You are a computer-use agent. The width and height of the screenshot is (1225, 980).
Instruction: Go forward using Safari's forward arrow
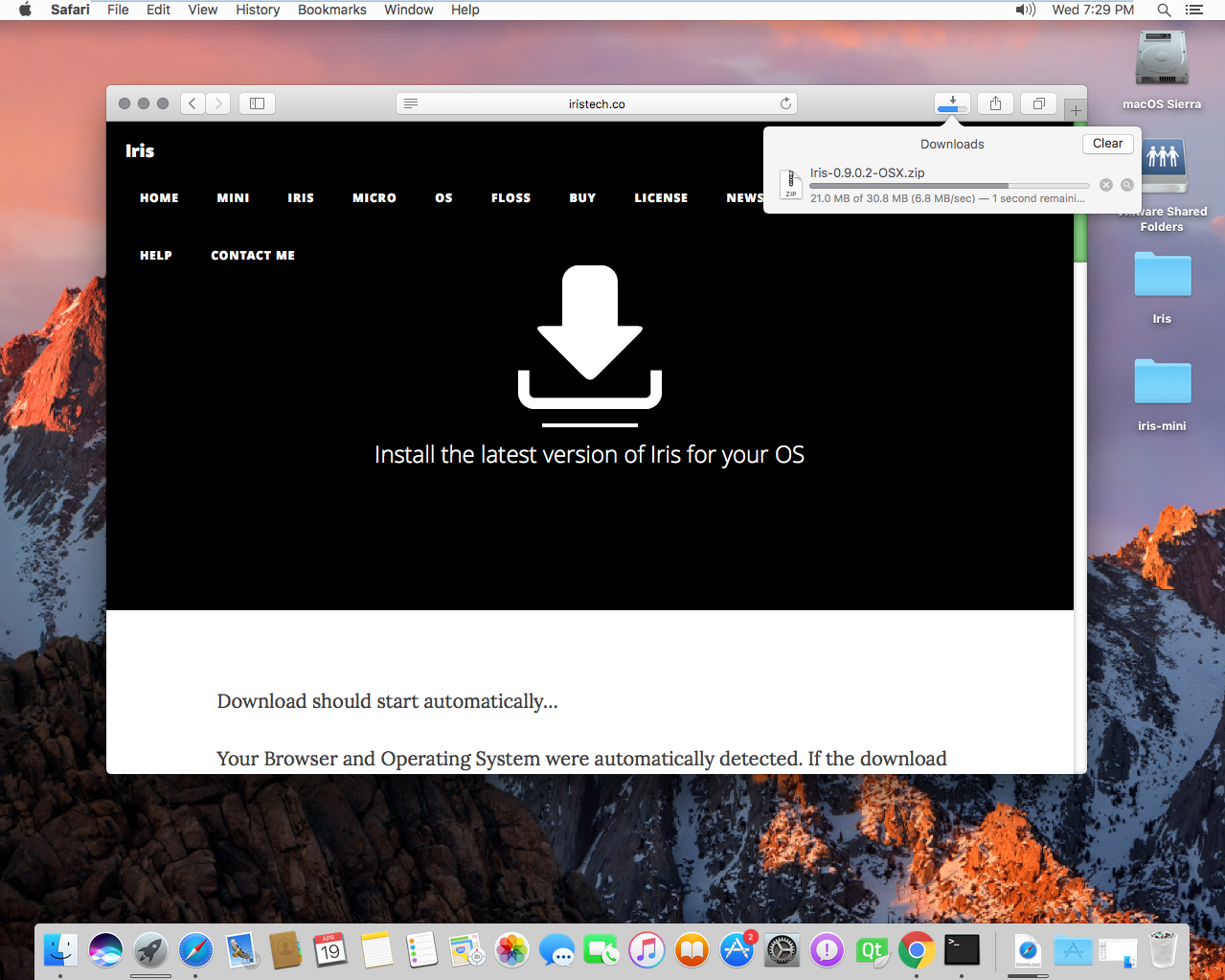click(x=218, y=103)
